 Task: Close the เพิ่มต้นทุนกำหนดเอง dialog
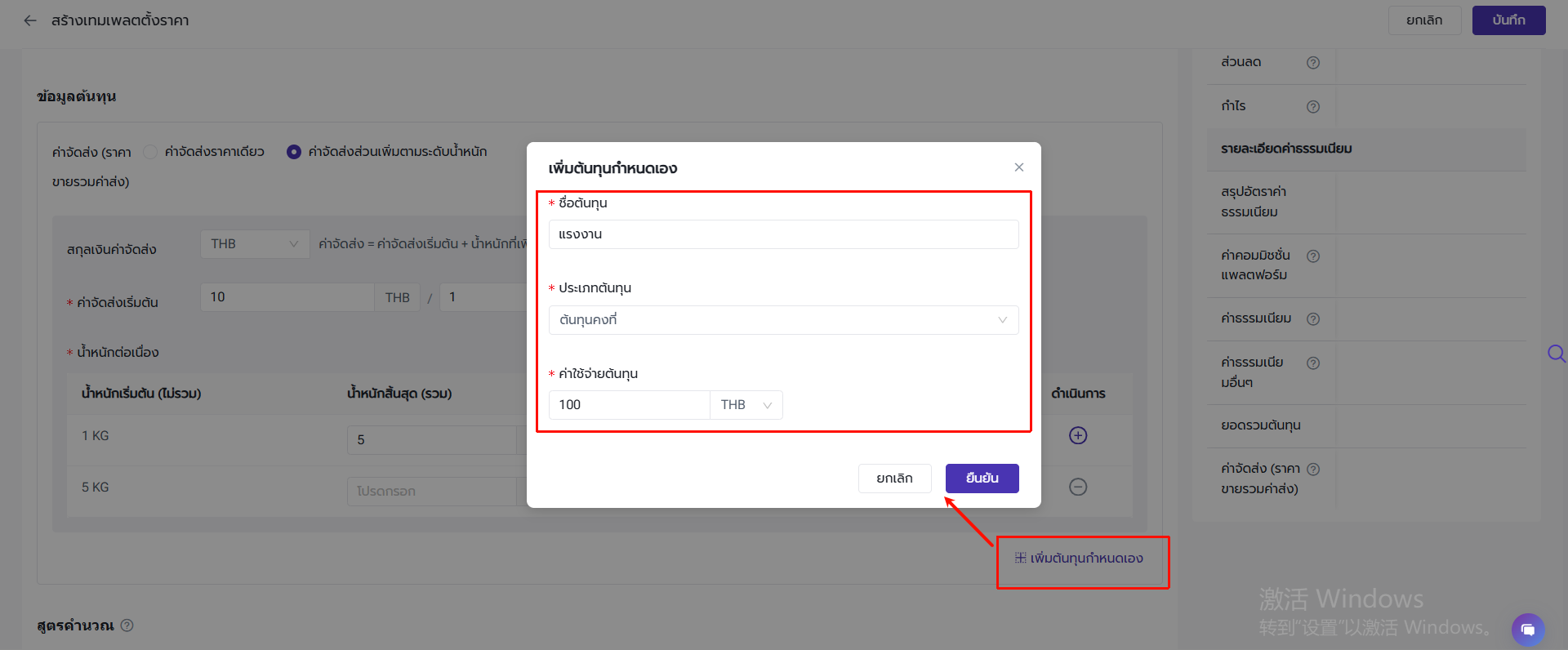pos(1018,167)
